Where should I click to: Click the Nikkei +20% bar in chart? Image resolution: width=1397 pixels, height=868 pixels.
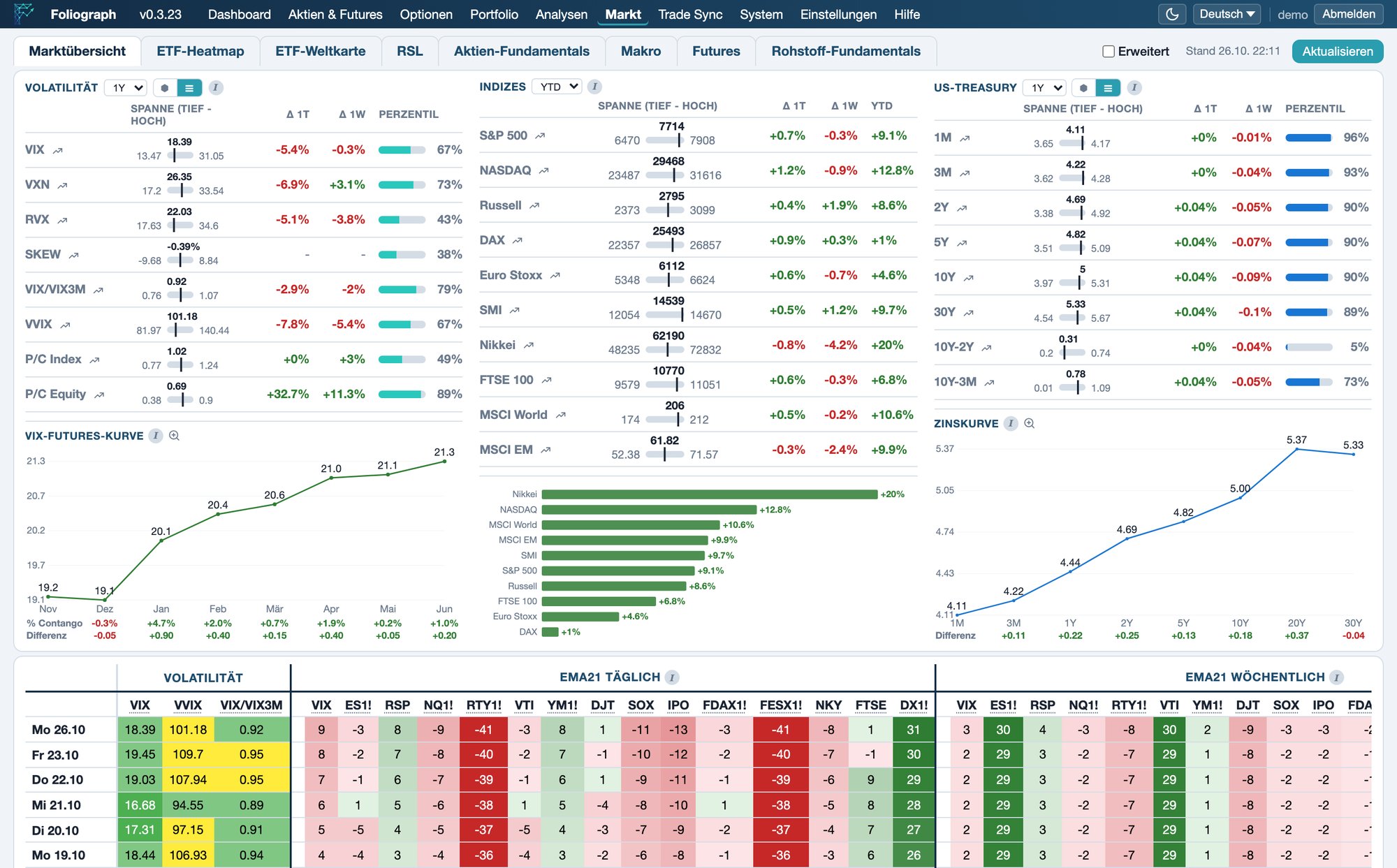(x=710, y=494)
